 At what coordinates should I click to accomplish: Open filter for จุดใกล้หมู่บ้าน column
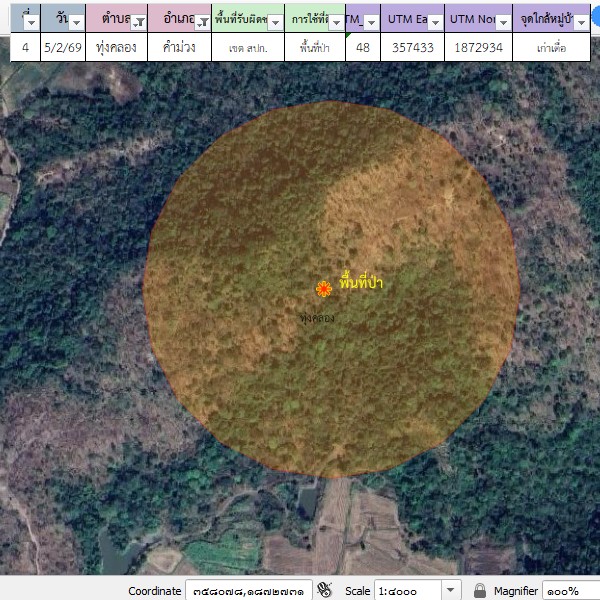pyautogui.click(x=581, y=22)
